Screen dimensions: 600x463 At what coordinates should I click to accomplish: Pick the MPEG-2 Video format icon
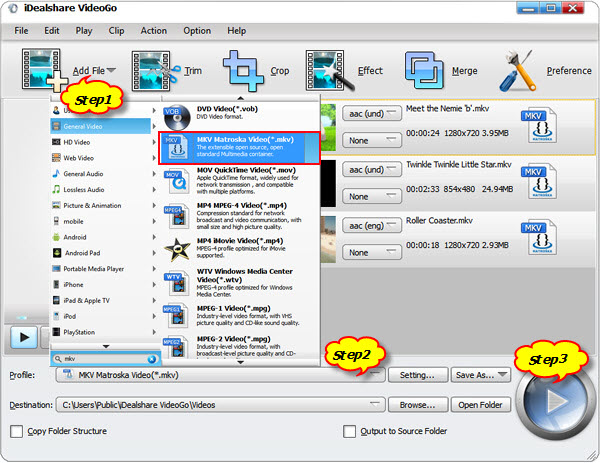pos(176,346)
